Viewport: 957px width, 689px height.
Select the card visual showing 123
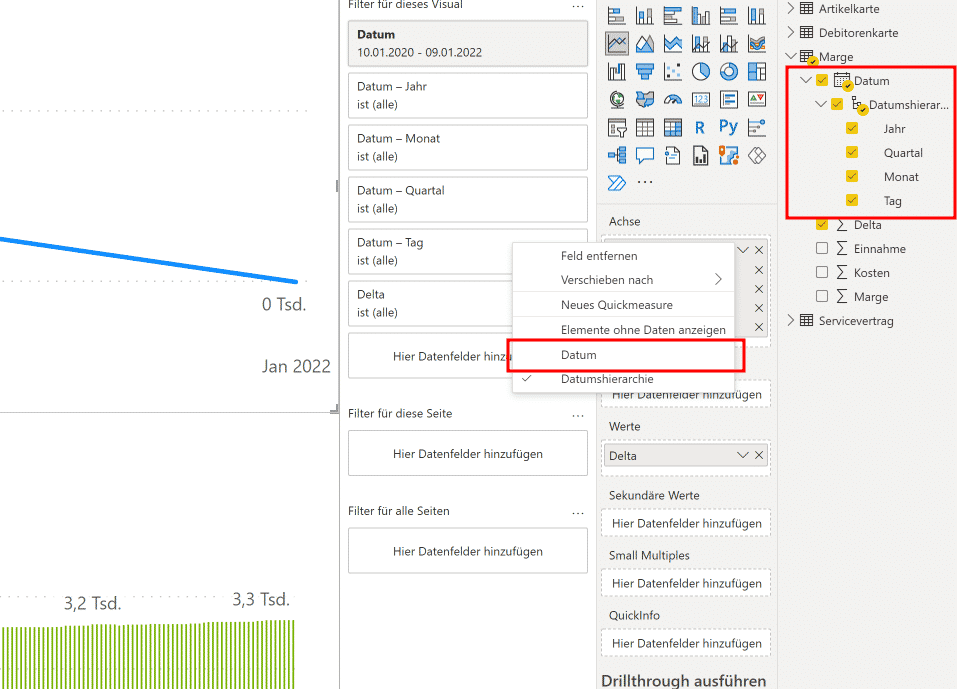[701, 99]
